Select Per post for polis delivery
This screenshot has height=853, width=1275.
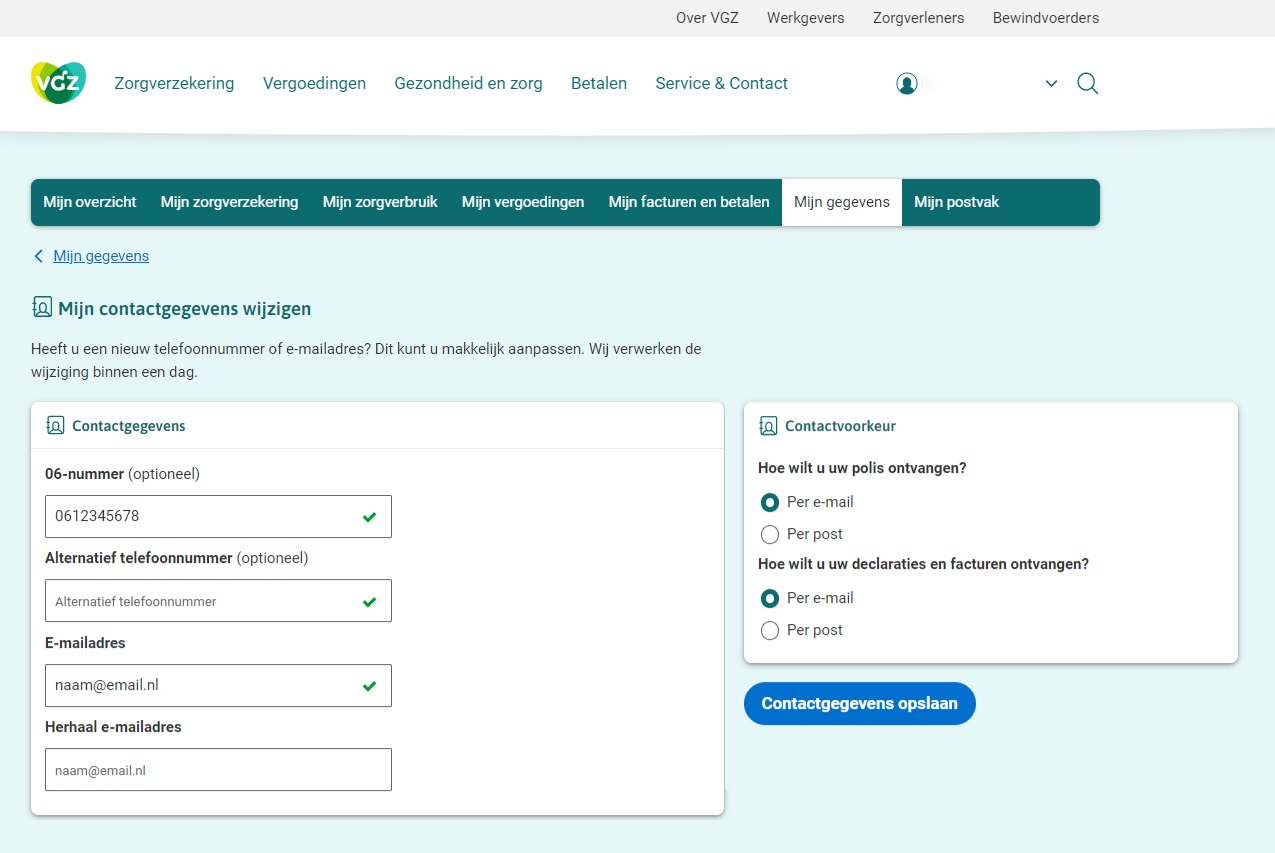tap(770, 534)
